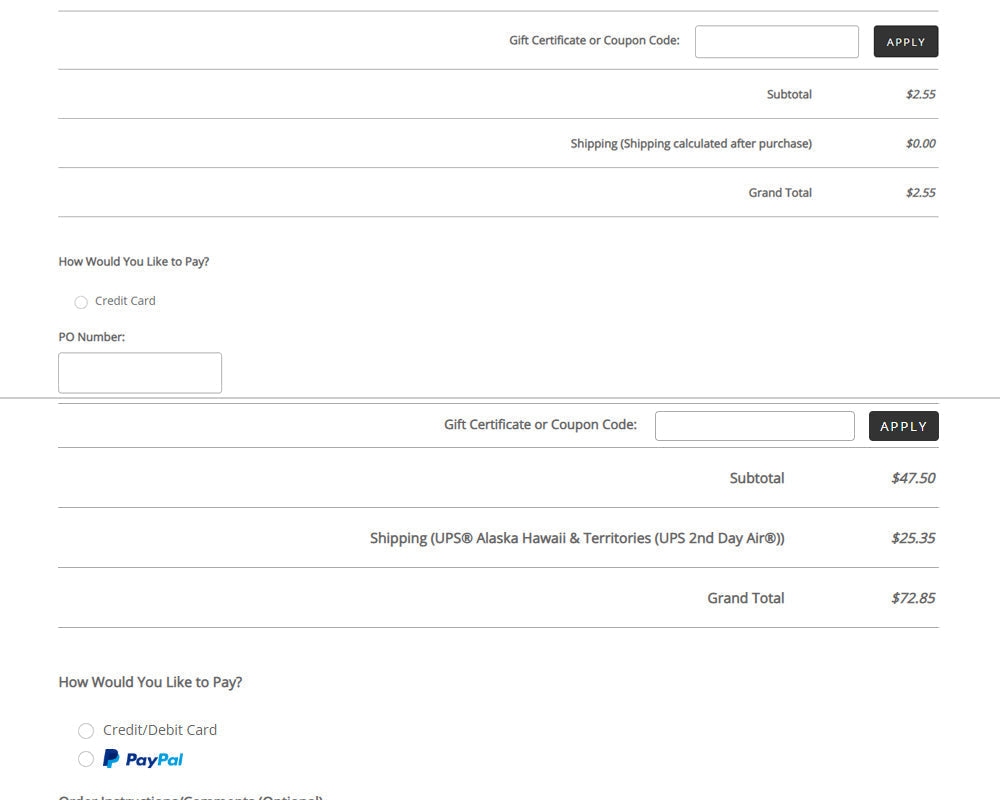Click the Grand Total amount $72.85
Image resolution: width=1000 pixels, height=800 pixels.
(x=913, y=598)
